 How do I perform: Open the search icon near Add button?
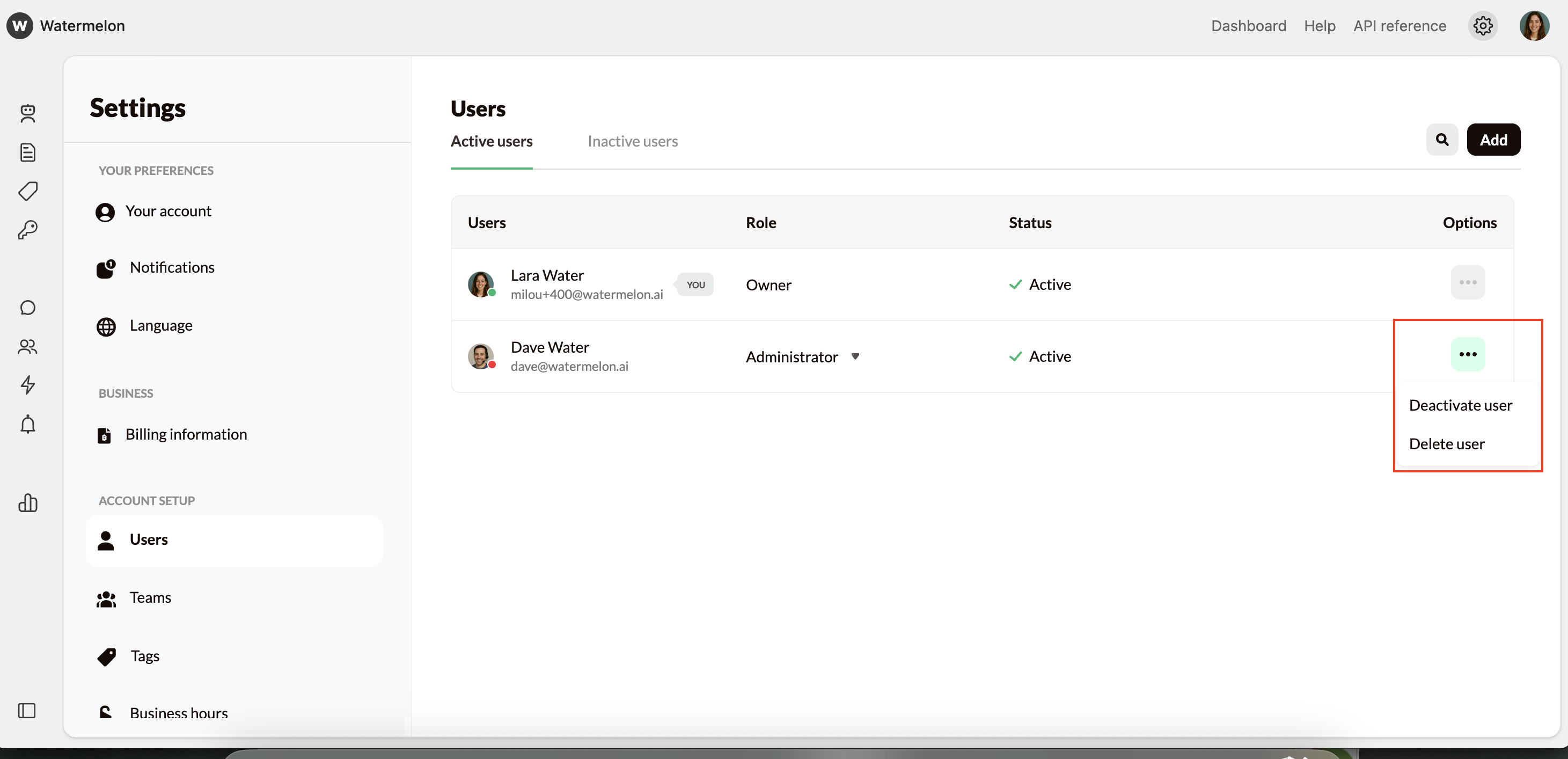(x=1441, y=139)
